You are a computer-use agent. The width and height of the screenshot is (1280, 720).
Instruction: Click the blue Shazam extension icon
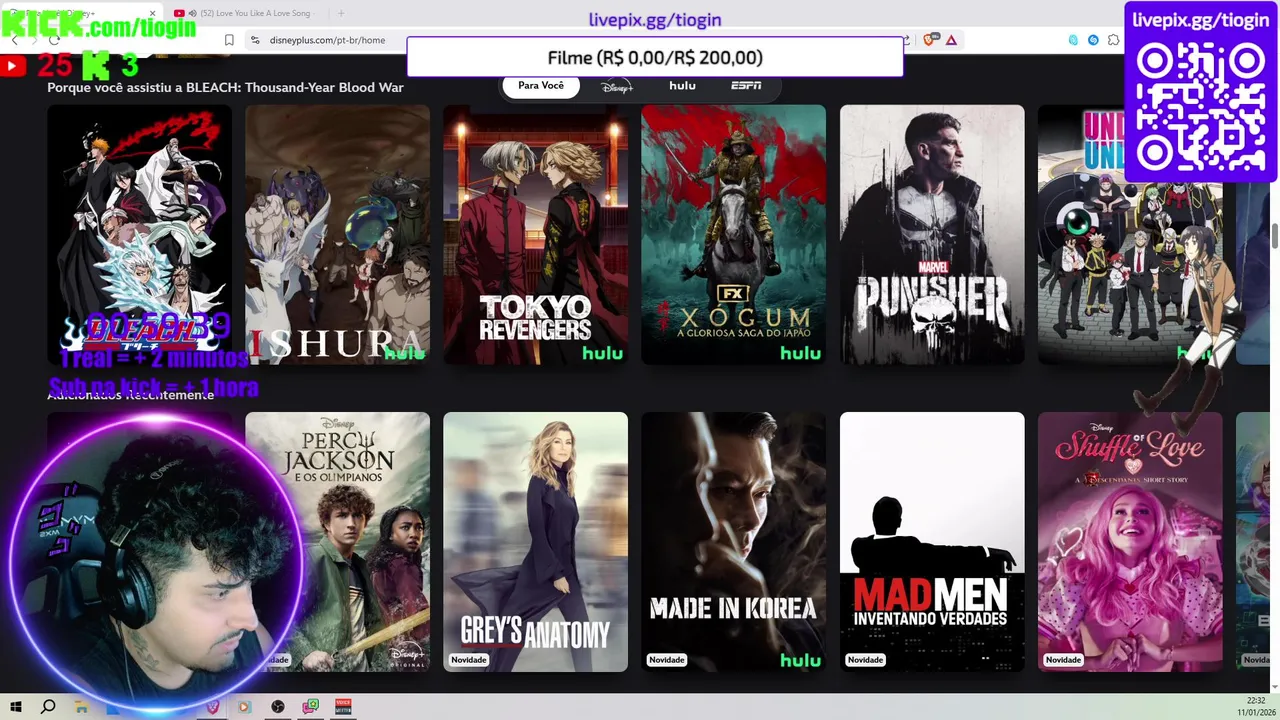[1093, 40]
